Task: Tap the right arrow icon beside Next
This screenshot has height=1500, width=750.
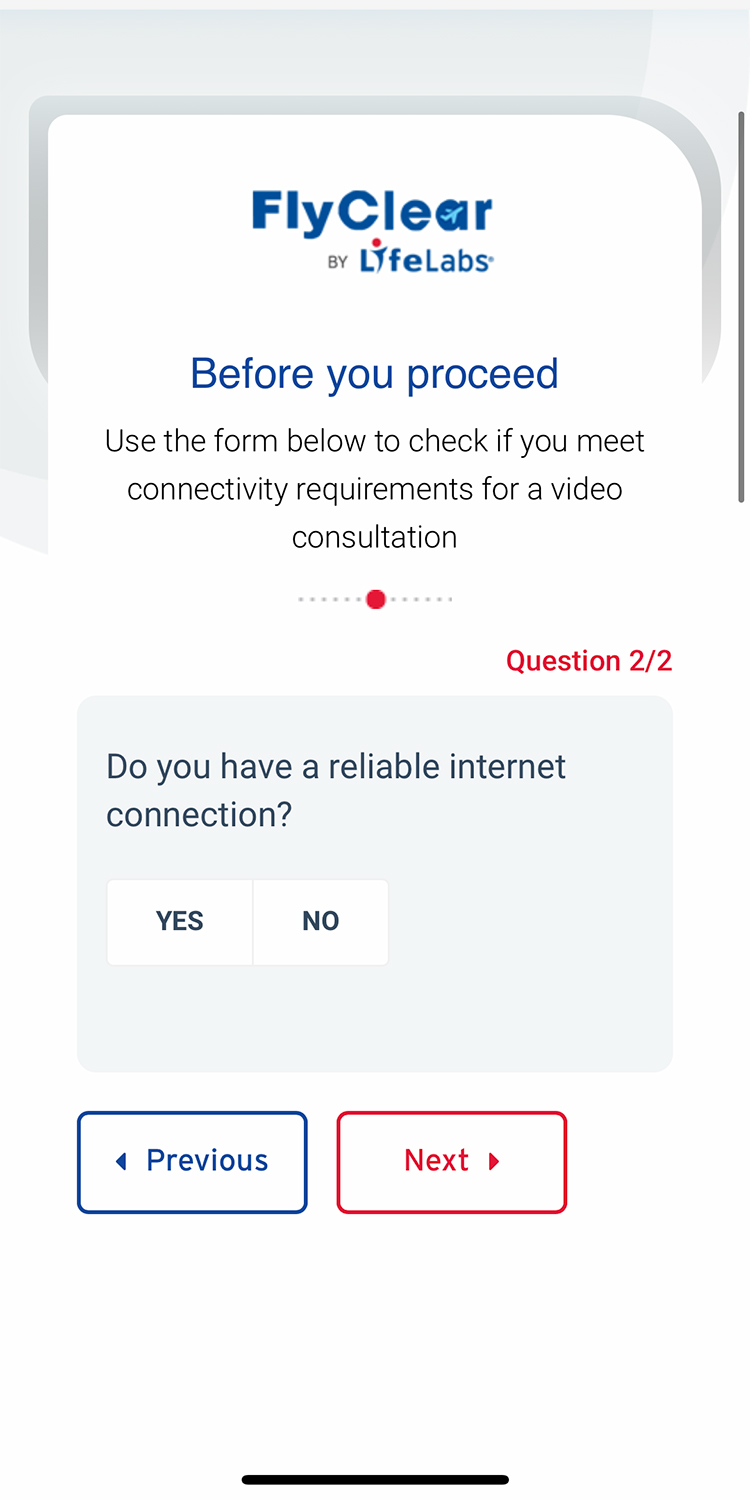Action: coord(493,1161)
